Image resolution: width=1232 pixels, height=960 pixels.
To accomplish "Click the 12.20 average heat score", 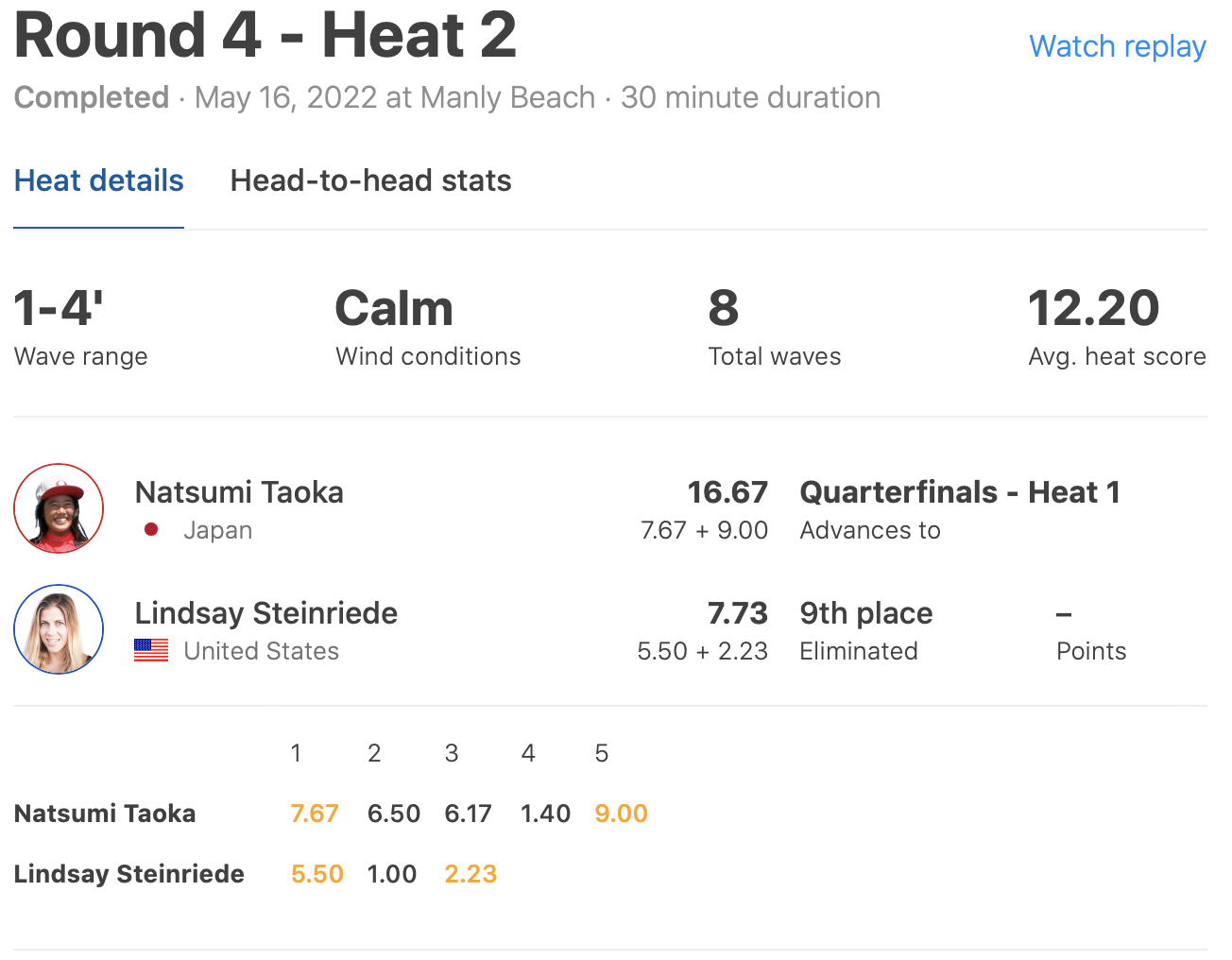I will 1093,309.
